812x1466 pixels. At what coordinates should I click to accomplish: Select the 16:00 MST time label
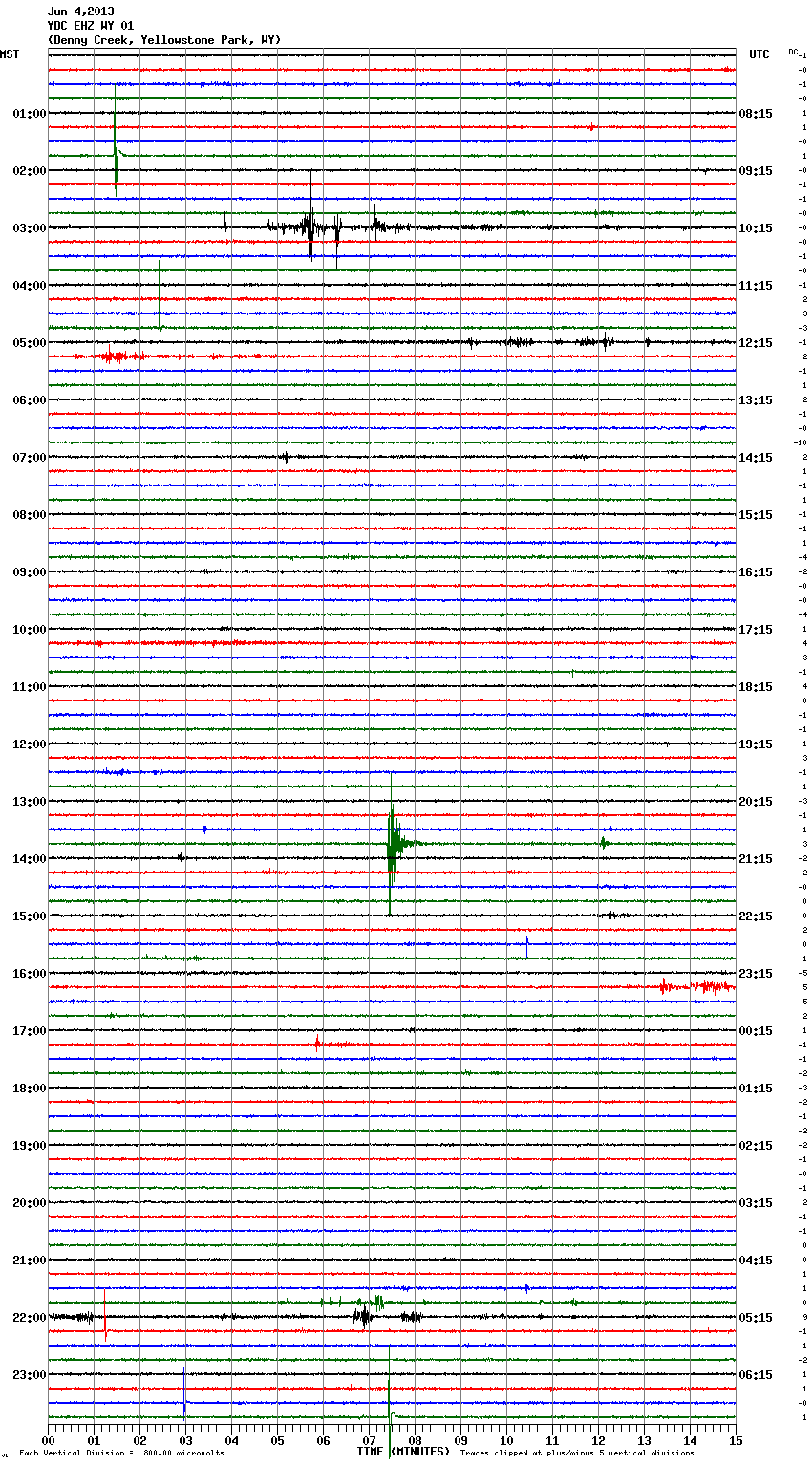coord(30,974)
